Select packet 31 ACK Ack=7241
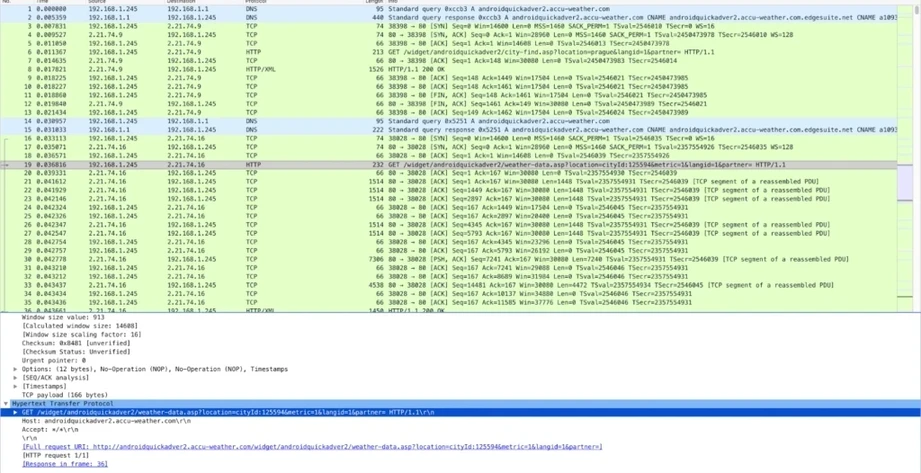The height and width of the screenshot is (473, 921). (449, 268)
